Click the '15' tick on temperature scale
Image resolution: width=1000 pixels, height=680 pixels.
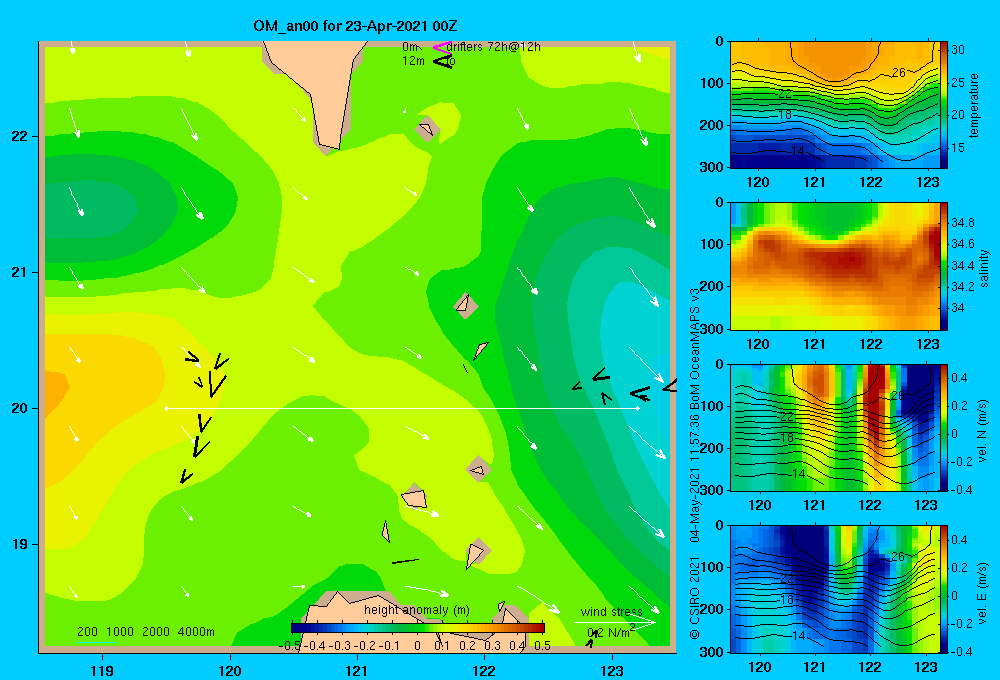click(x=958, y=147)
